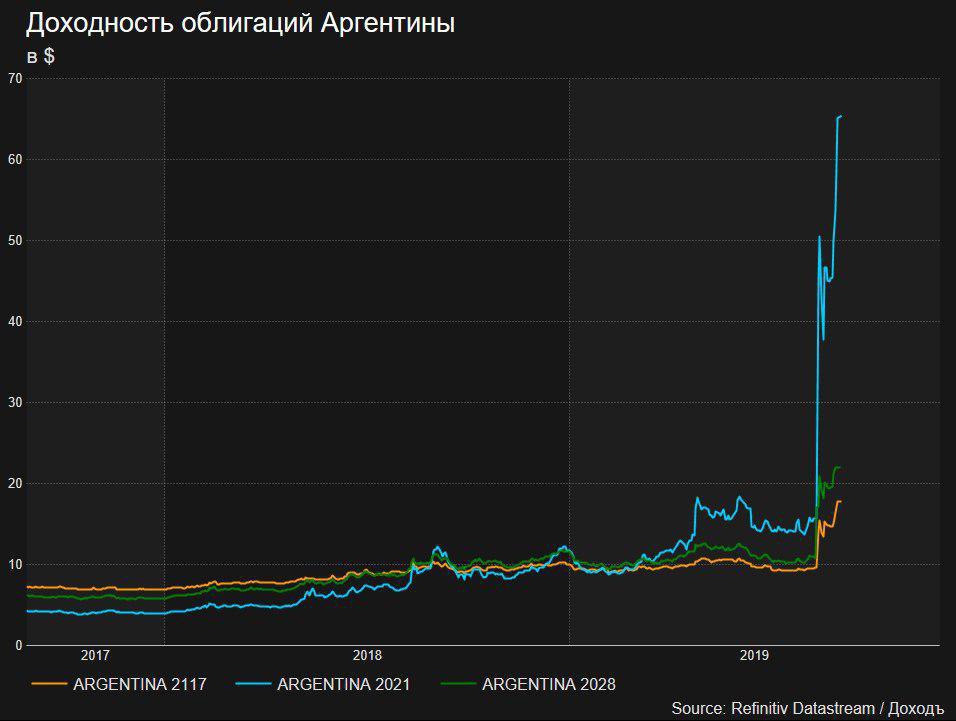Click the green line's end near 22
Viewport: 956px width, 721px height.
pos(839,467)
